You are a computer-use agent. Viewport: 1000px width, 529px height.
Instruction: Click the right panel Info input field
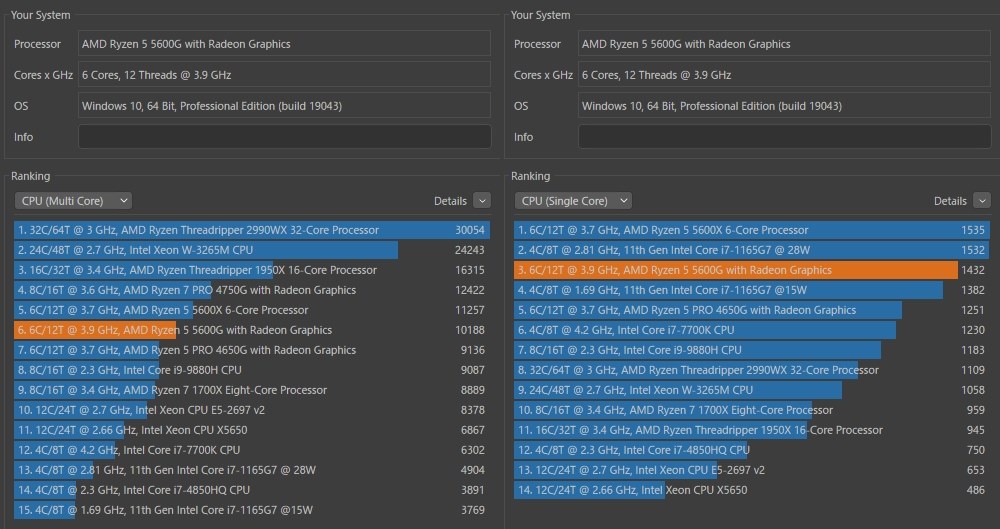pyautogui.click(x=784, y=137)
